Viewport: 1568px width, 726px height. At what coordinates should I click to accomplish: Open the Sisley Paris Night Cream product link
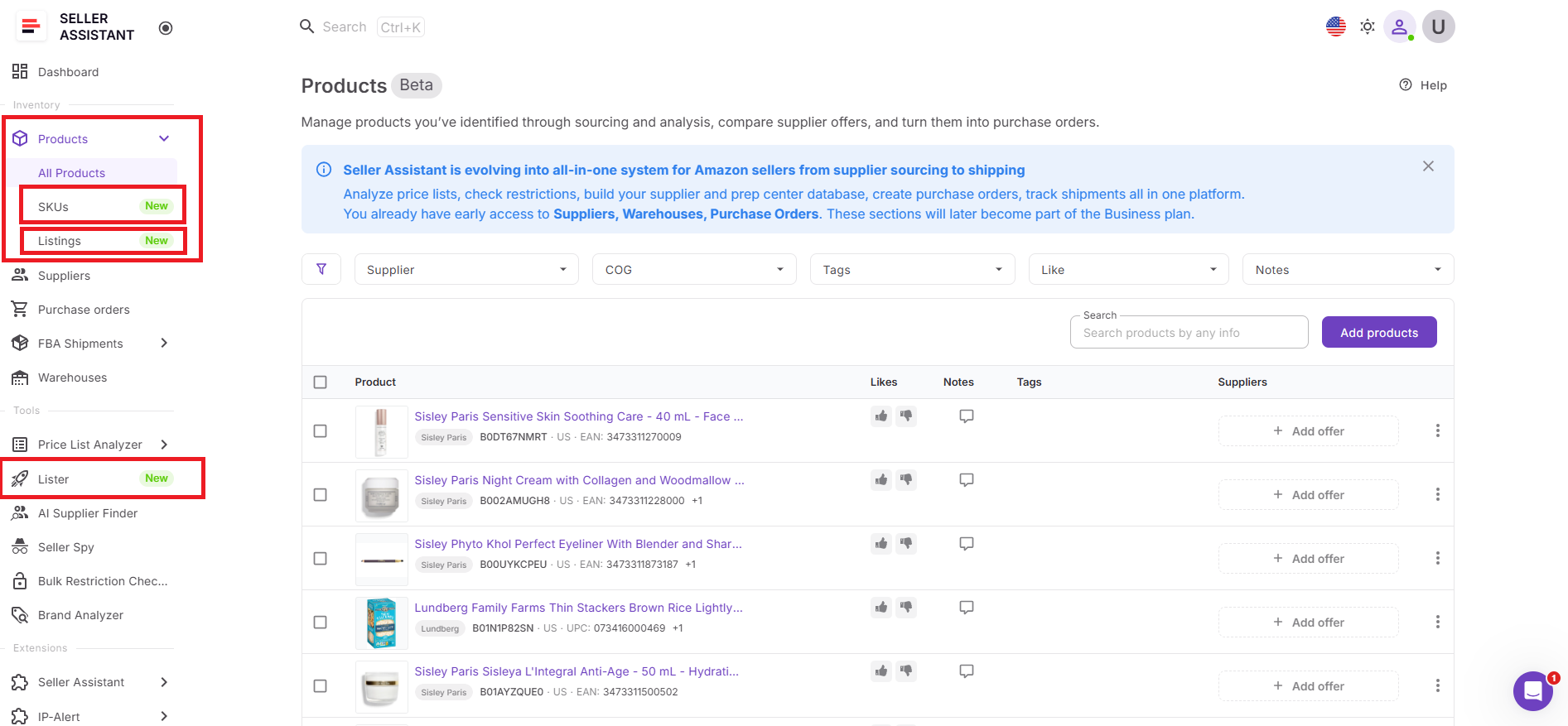(579, 480)
